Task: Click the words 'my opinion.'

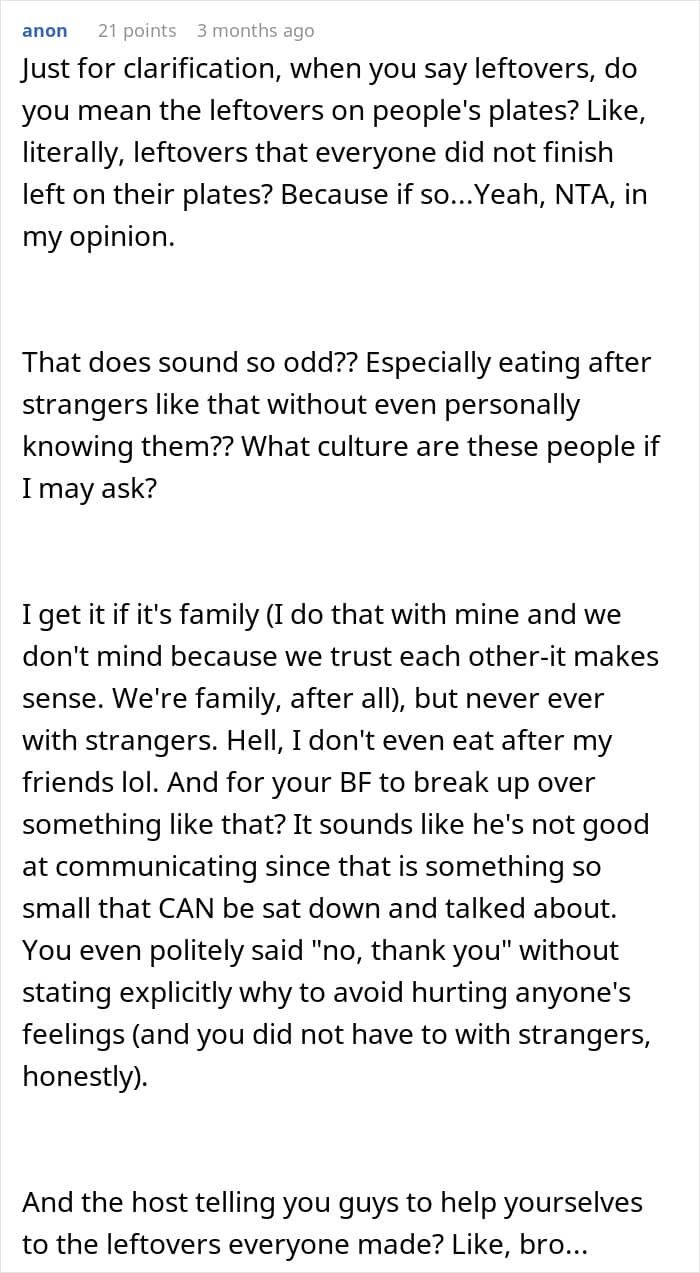Action: coord(98,238)
